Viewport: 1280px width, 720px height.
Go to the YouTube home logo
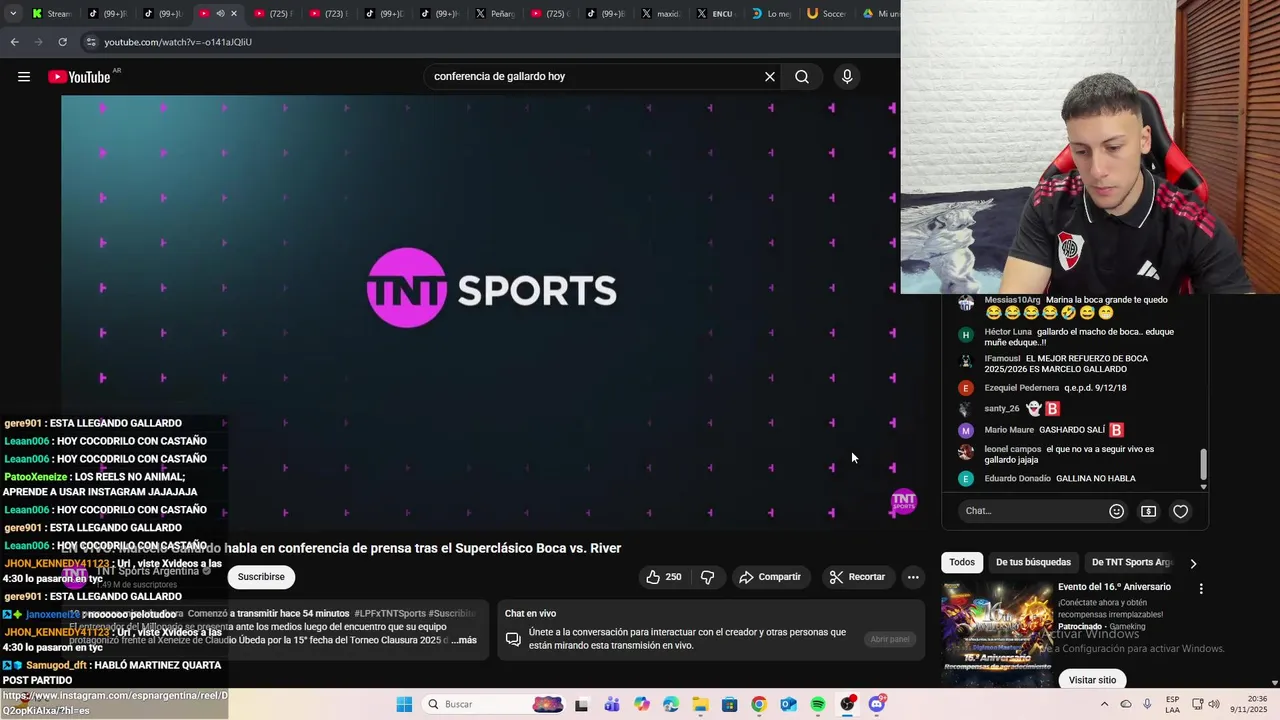[79, 77]
